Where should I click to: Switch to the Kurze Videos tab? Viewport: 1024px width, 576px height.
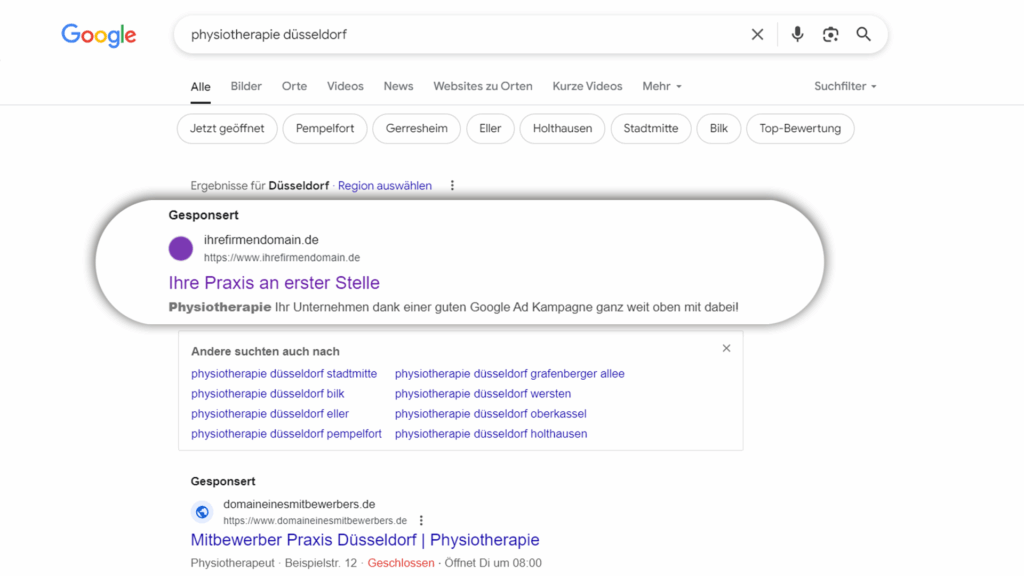587,86
